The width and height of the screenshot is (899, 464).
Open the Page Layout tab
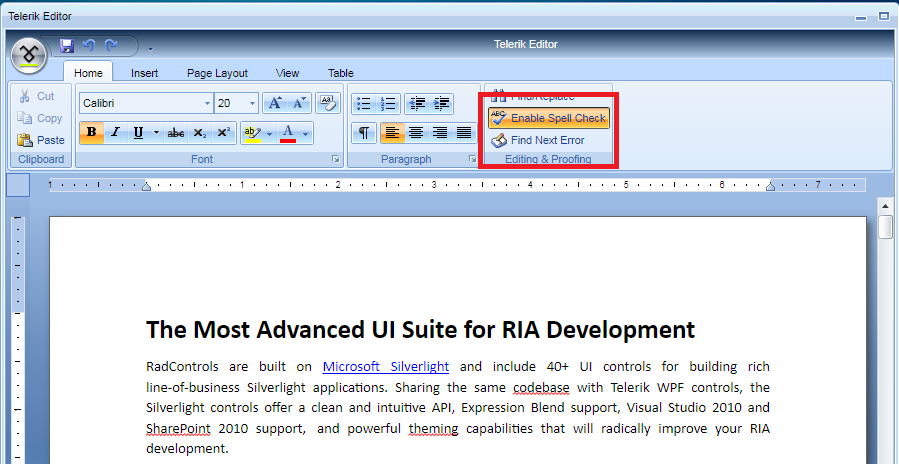coord(217,73)
